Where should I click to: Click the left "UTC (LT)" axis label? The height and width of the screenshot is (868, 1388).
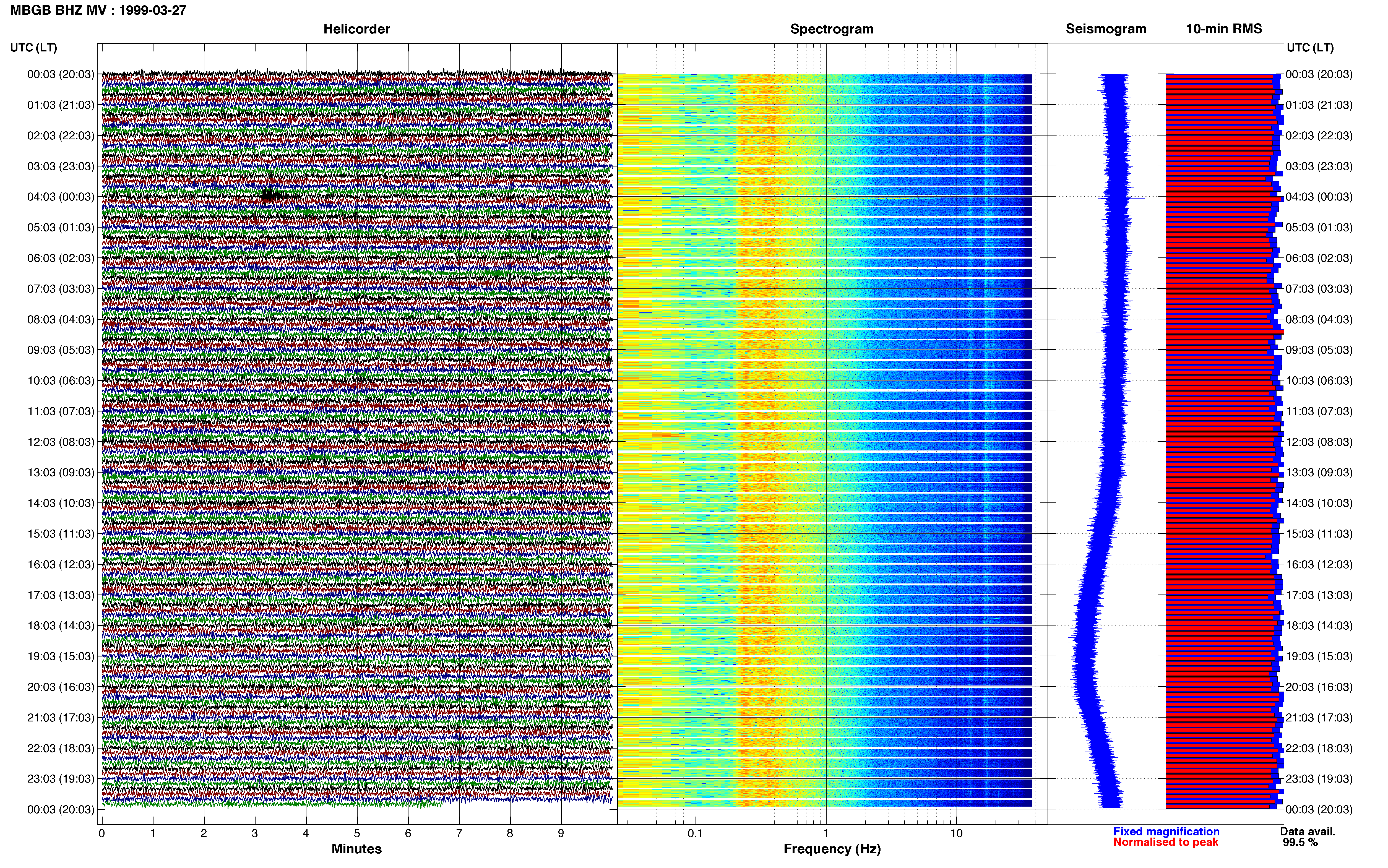pos(34,48)
